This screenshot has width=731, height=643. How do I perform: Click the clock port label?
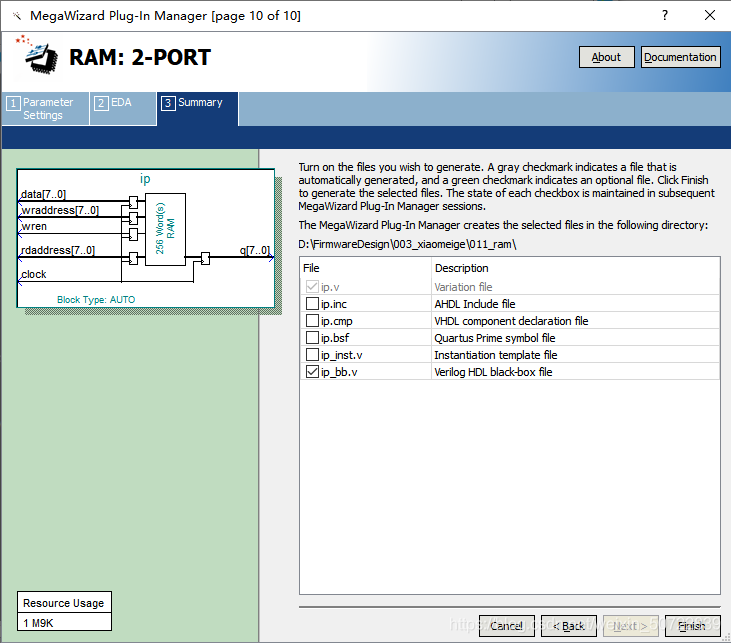point(34,274)
